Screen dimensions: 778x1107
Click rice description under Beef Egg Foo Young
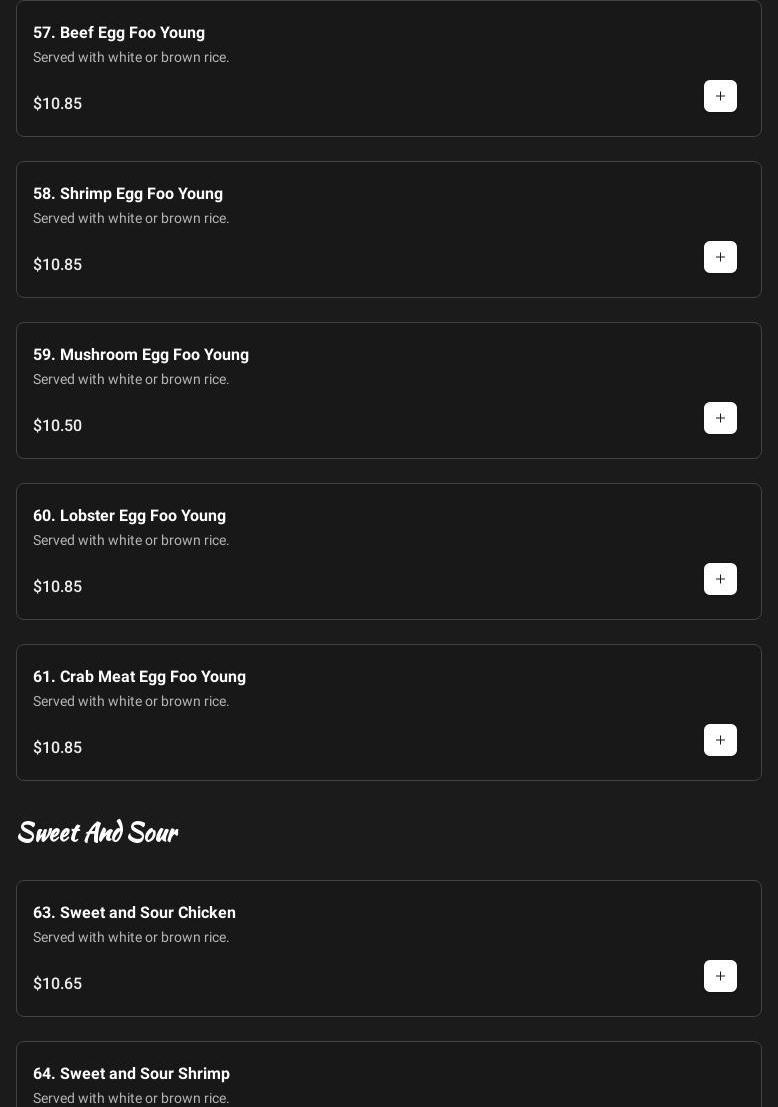pyautogui.click(x=131, y=58)
